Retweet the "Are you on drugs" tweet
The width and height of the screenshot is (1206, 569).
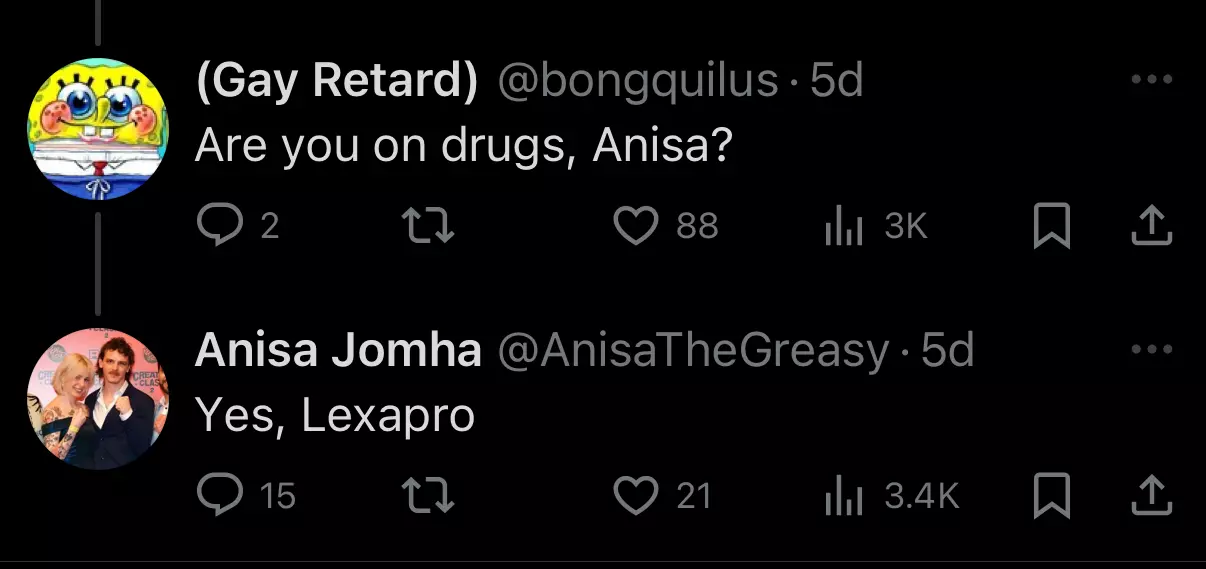(x=433, y=227)
